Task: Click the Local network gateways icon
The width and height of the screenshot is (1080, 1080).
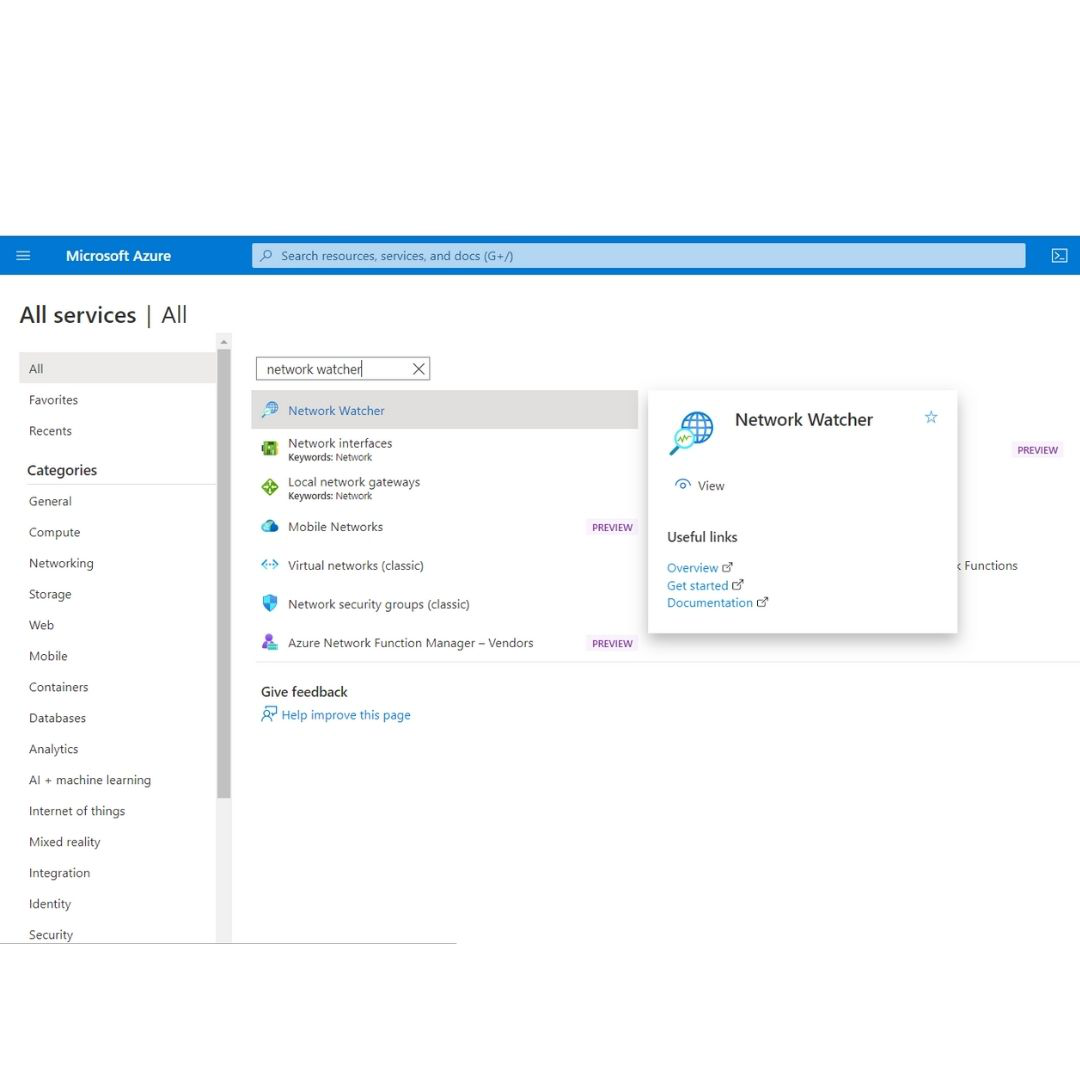Action: (270, 487)
